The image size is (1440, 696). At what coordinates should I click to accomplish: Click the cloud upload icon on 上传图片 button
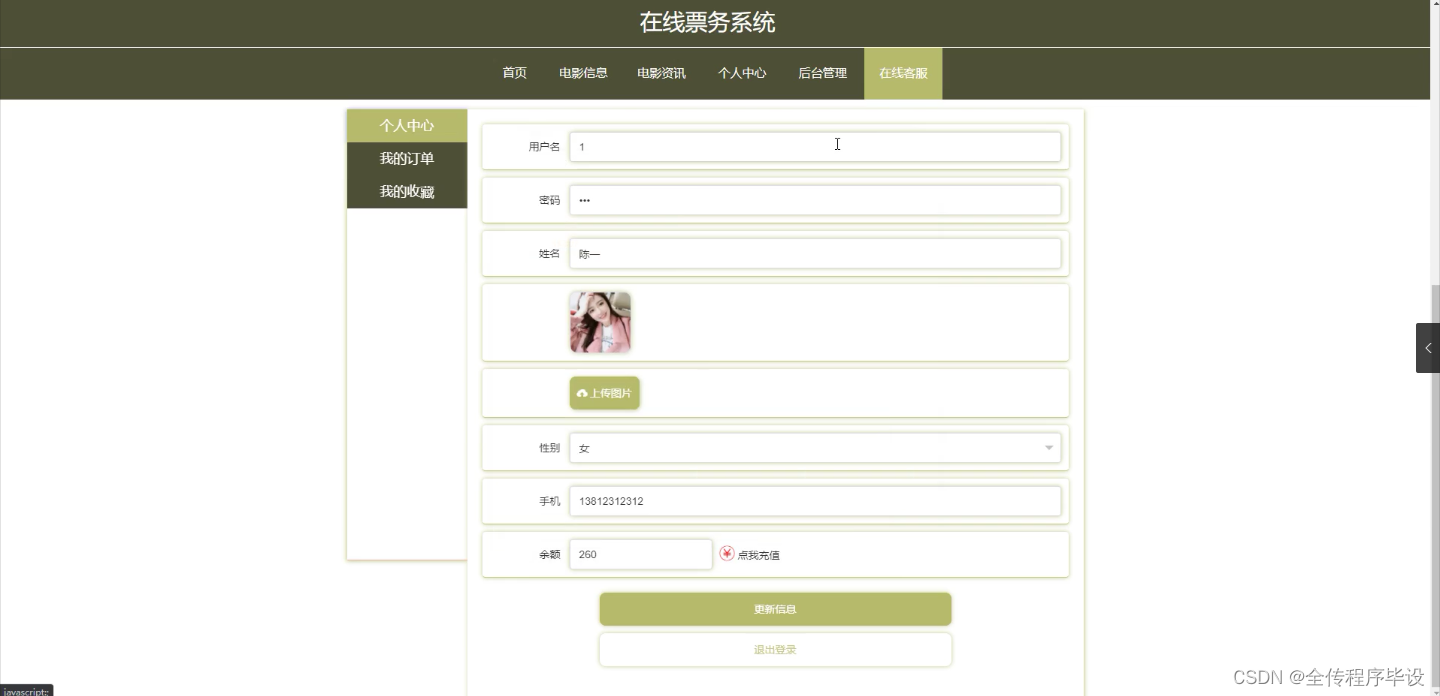[x=582, y=393]
